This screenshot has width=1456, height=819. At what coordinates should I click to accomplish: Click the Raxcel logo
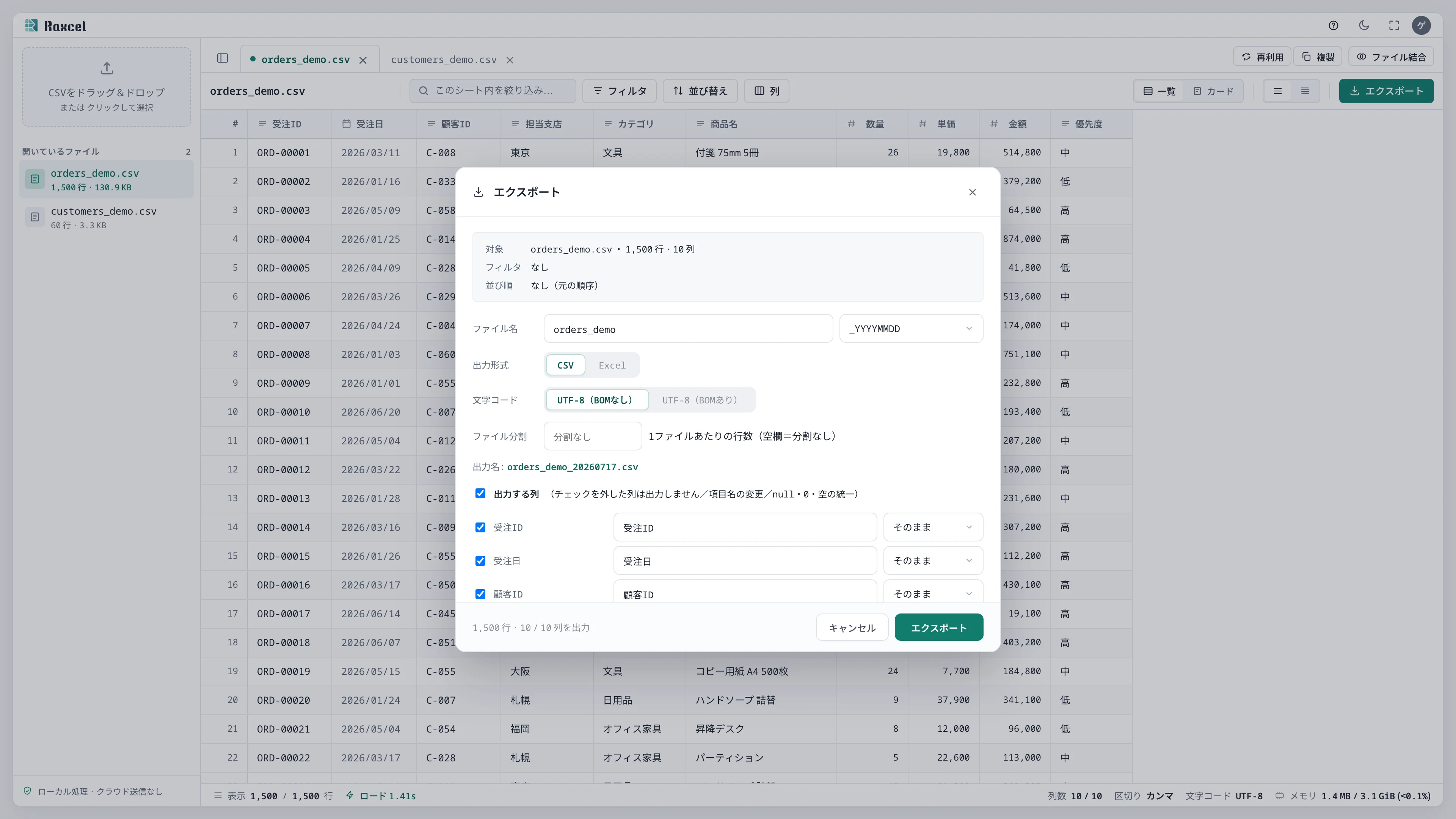tap(55, 26)
